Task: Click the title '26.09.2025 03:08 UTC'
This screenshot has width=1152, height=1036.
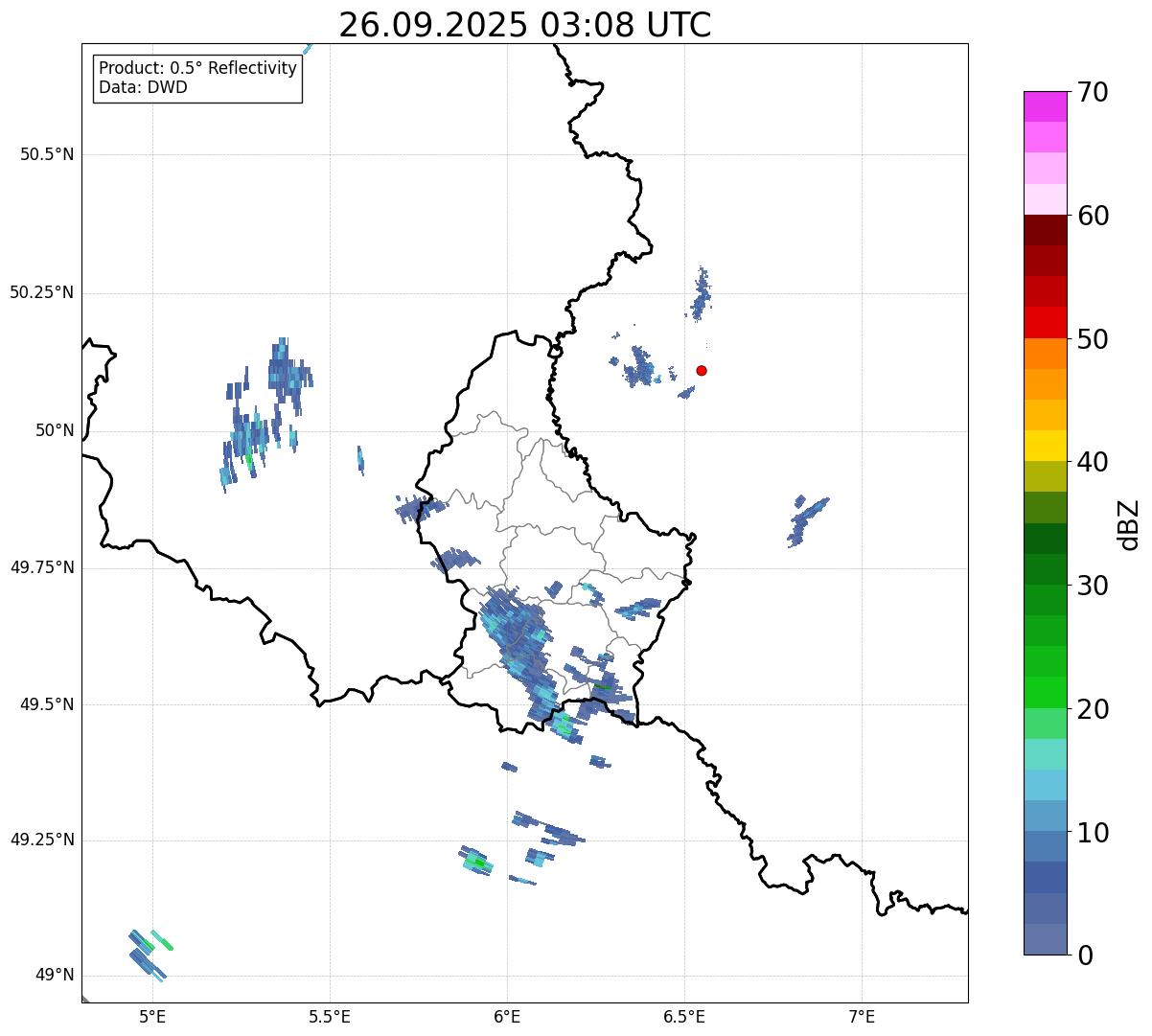Action: click(x=525, y=25)
